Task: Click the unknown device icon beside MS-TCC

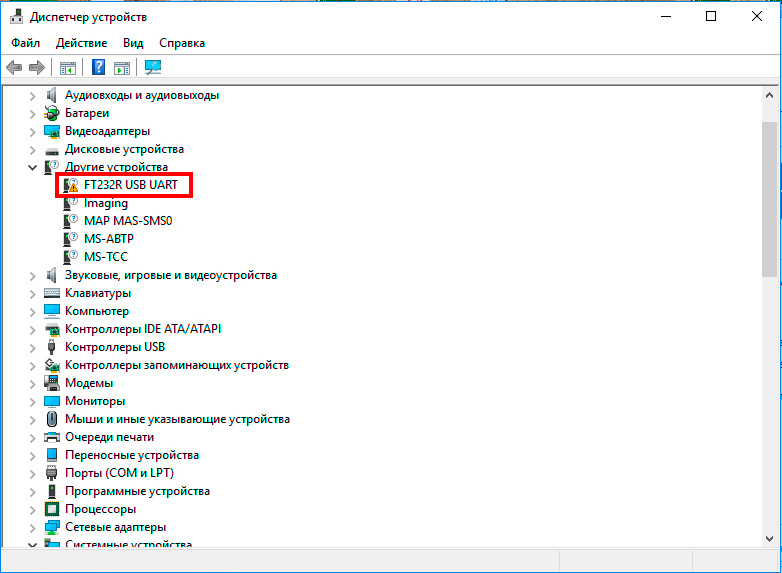Action: pyautogui.click(x=71, y=257)
